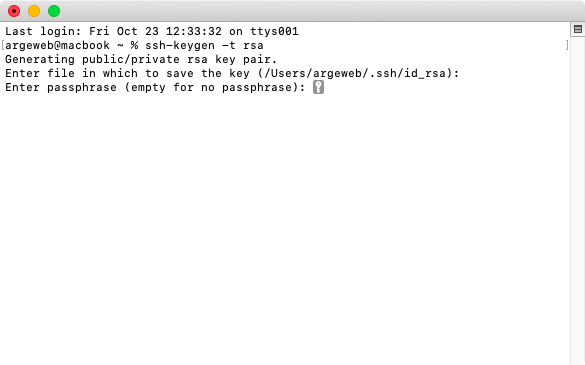Click the left bracket mark before argeweb@macbook
The image size is (585, 365).
tap(3, 45)
